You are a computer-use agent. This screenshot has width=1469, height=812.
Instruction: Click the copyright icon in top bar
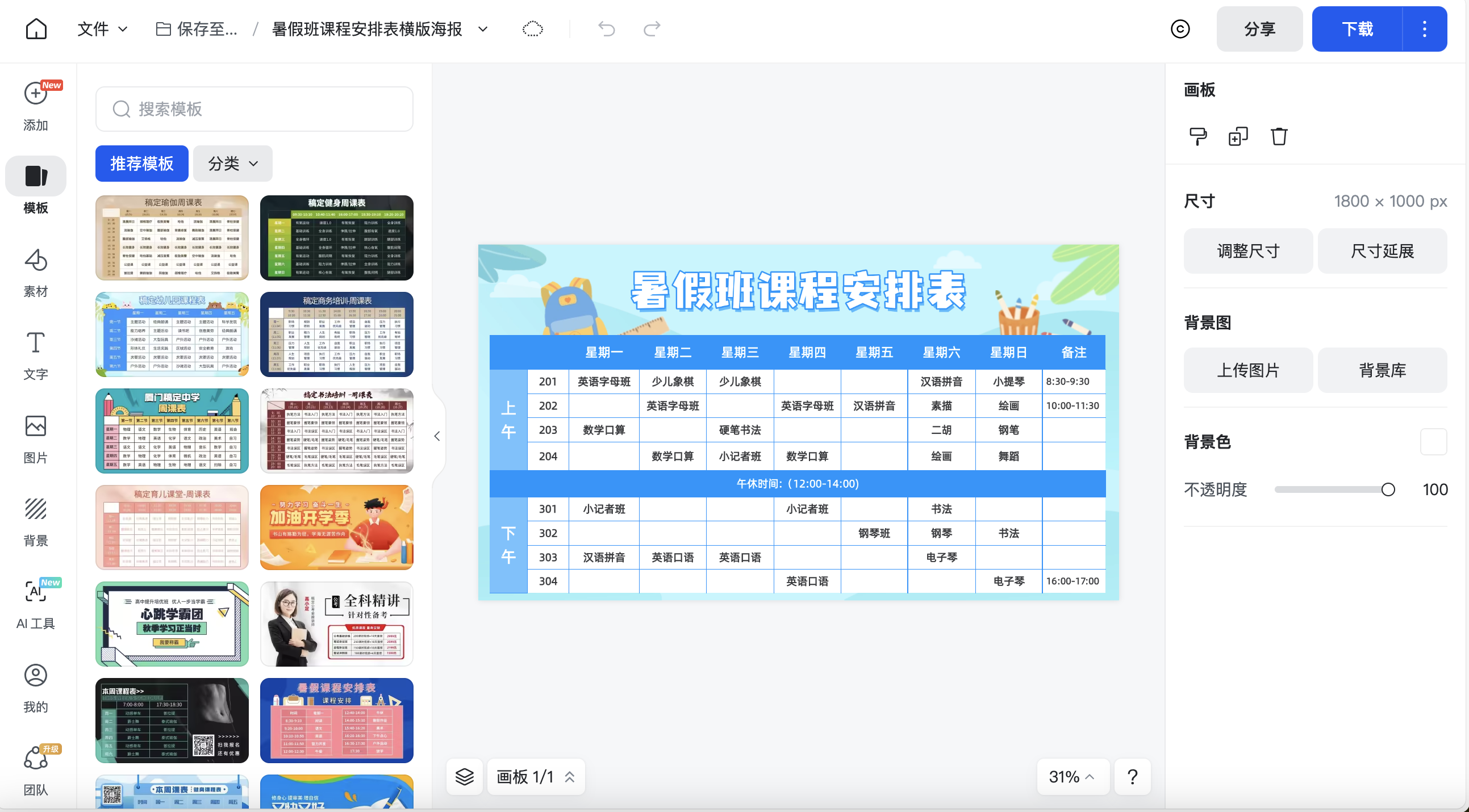click(1180, 29)
